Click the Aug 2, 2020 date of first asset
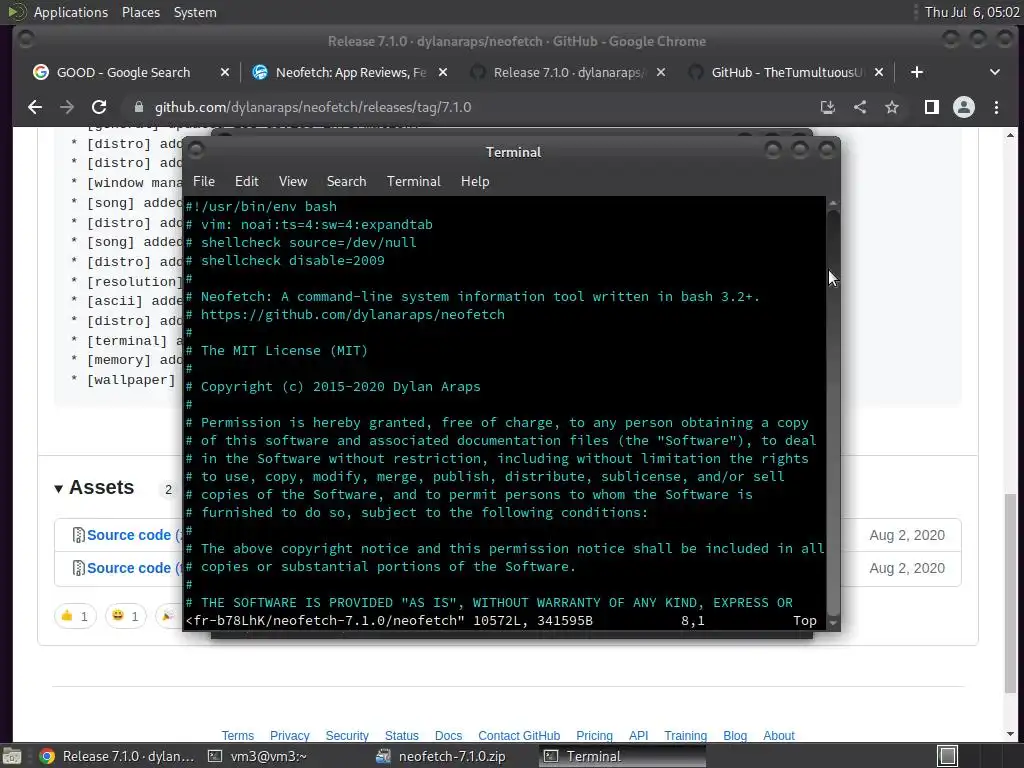Screen dimensions: 1024x768 coord(906,535)
